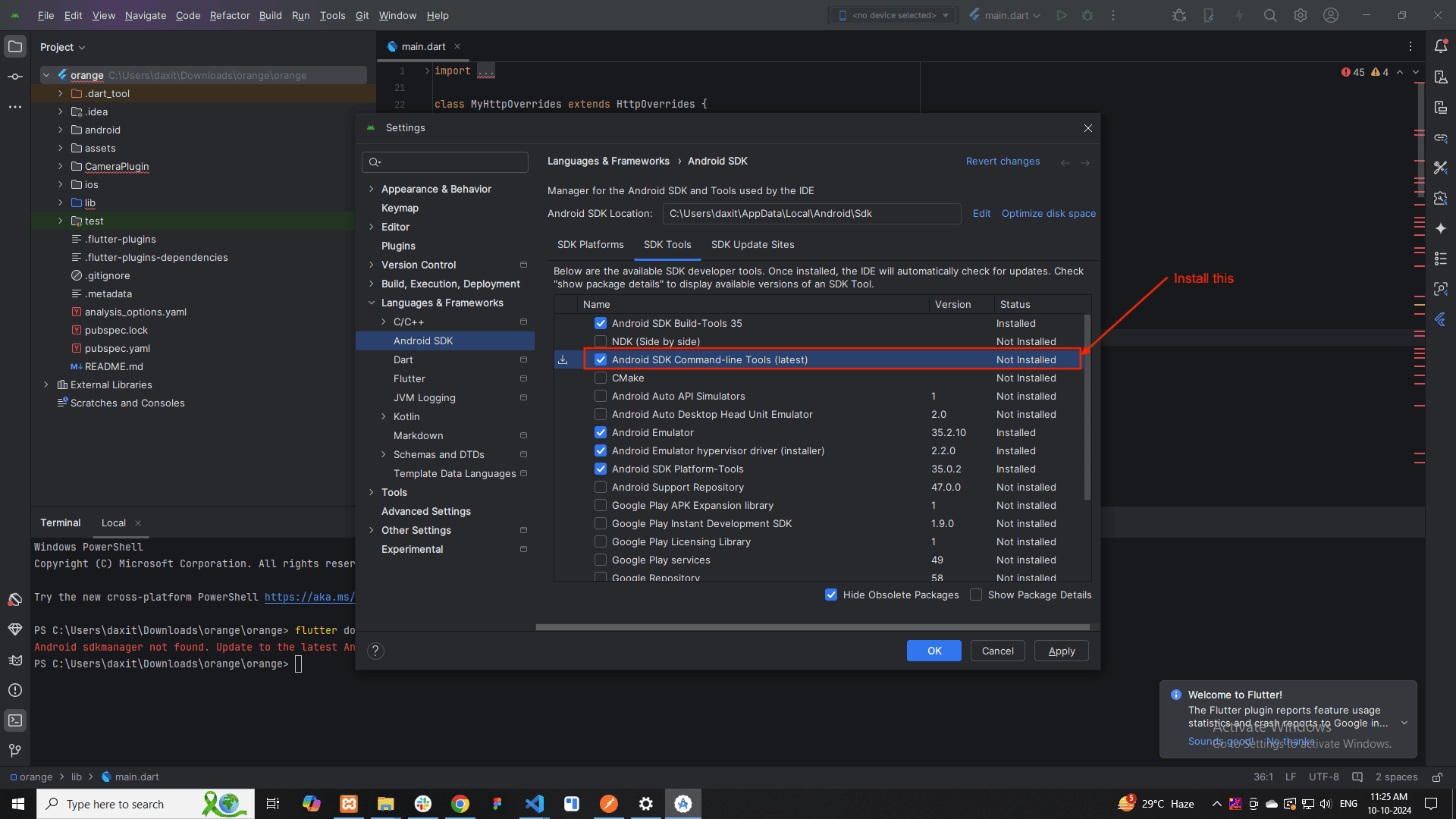
Task: Click the Run main.dart play button
Action: coord(1062,15)
